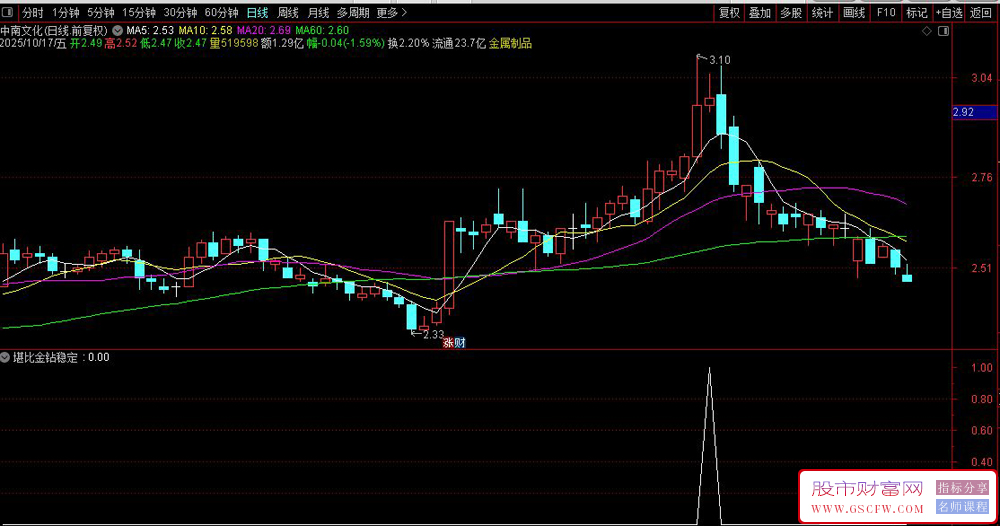
Task: Click the 0.80 indicator axis label
Action: pos(982,399)
